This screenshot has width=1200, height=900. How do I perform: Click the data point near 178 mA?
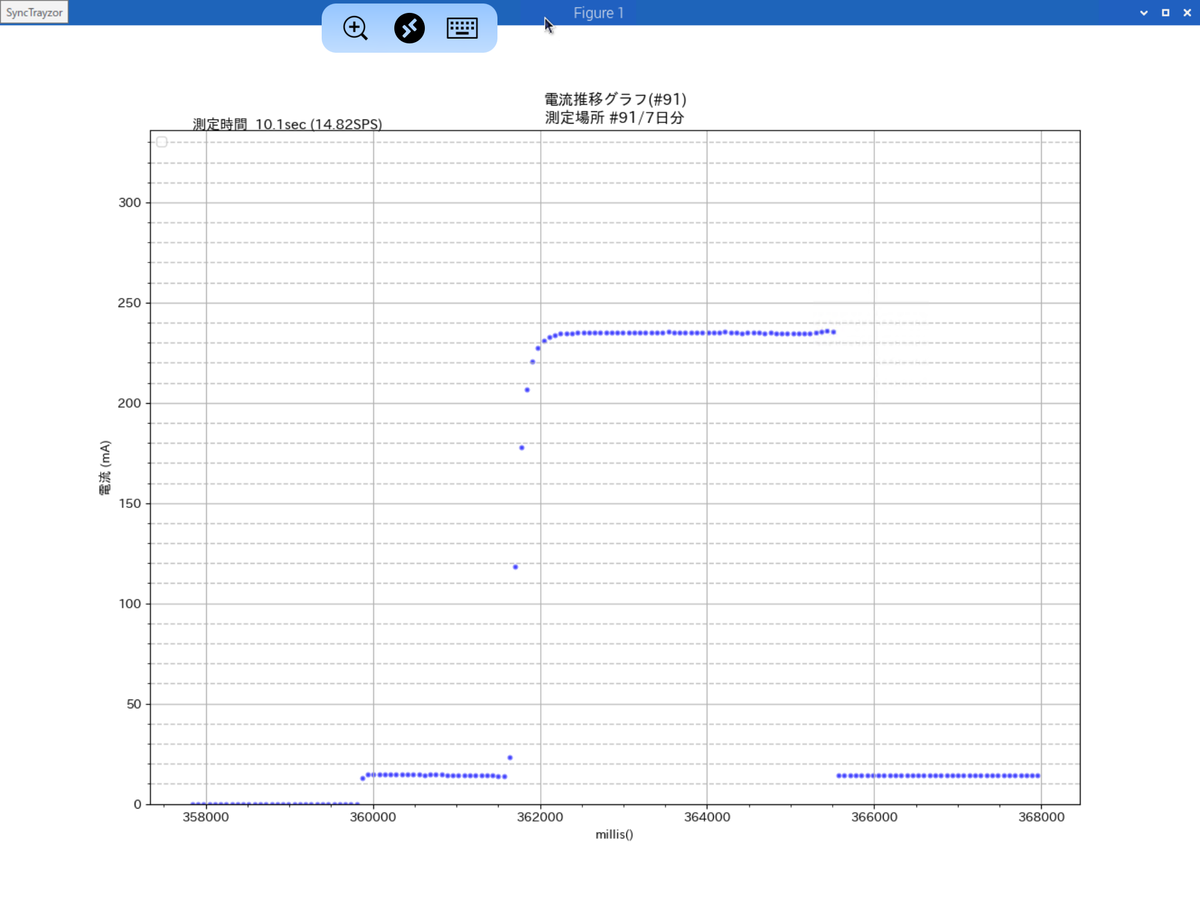tap(521, 447)
